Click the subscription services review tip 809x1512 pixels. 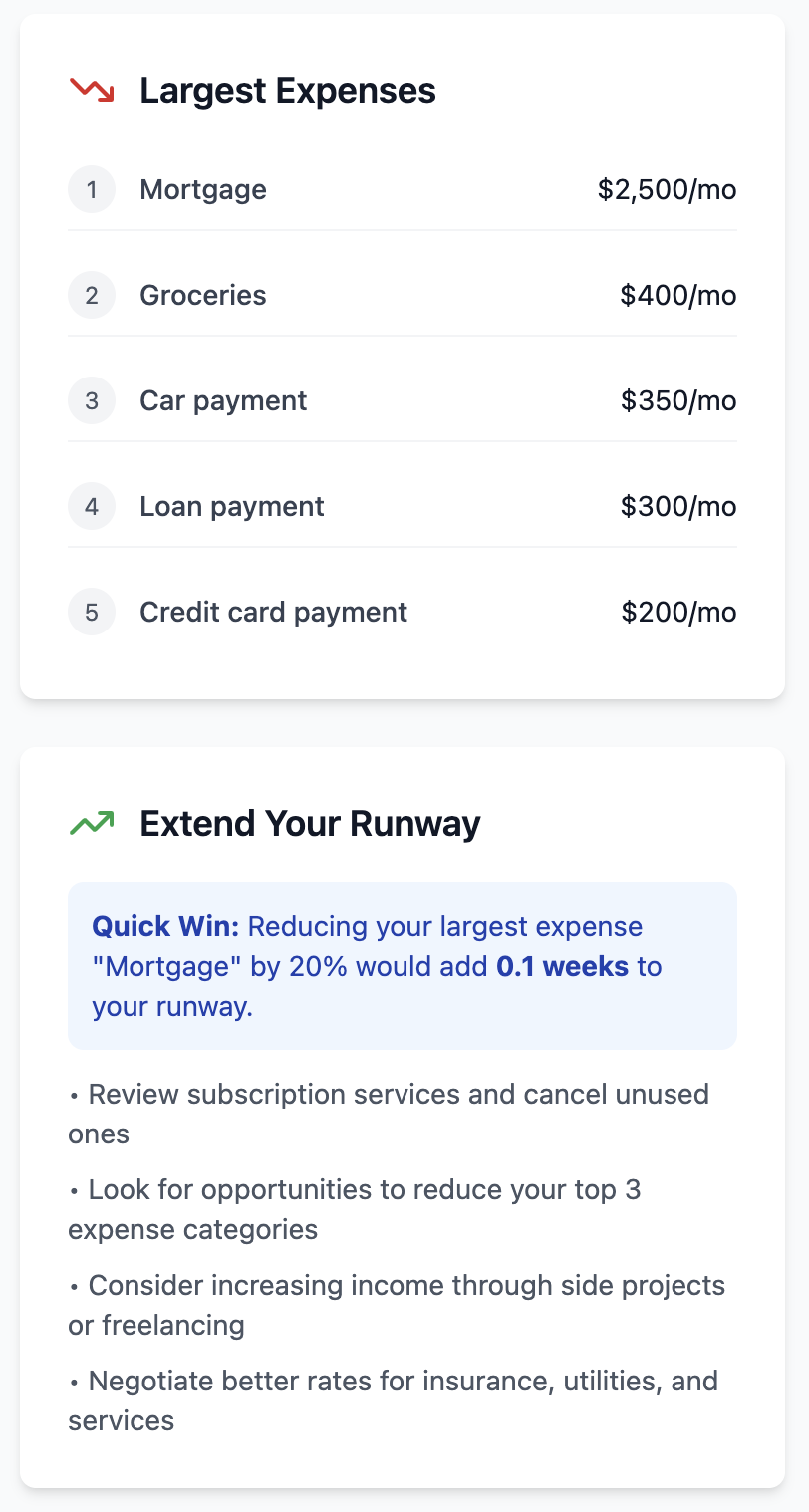pos(389,1114)
